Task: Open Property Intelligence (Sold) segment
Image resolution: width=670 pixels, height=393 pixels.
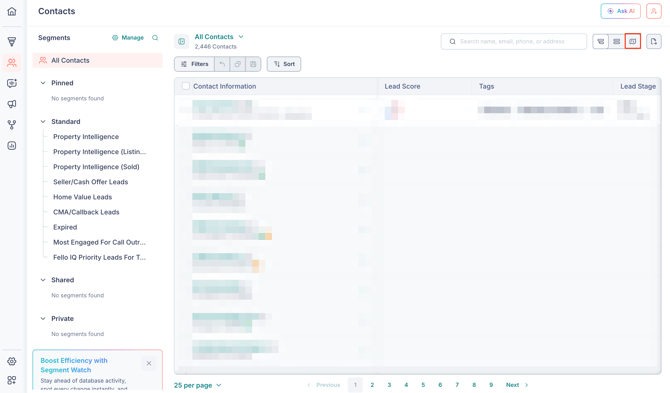Action: [x=96, y=167]
